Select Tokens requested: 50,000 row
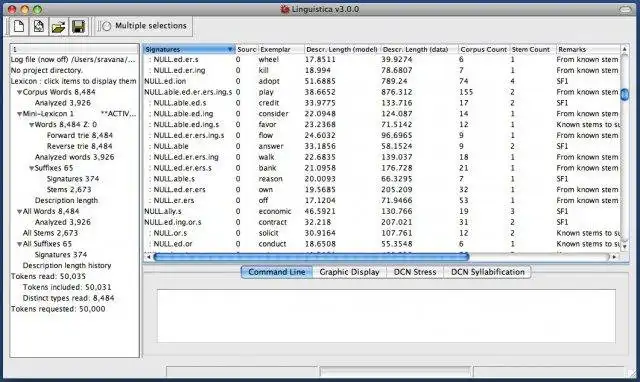This screenshot has height=382, width=640. click(x=58, y=309)
